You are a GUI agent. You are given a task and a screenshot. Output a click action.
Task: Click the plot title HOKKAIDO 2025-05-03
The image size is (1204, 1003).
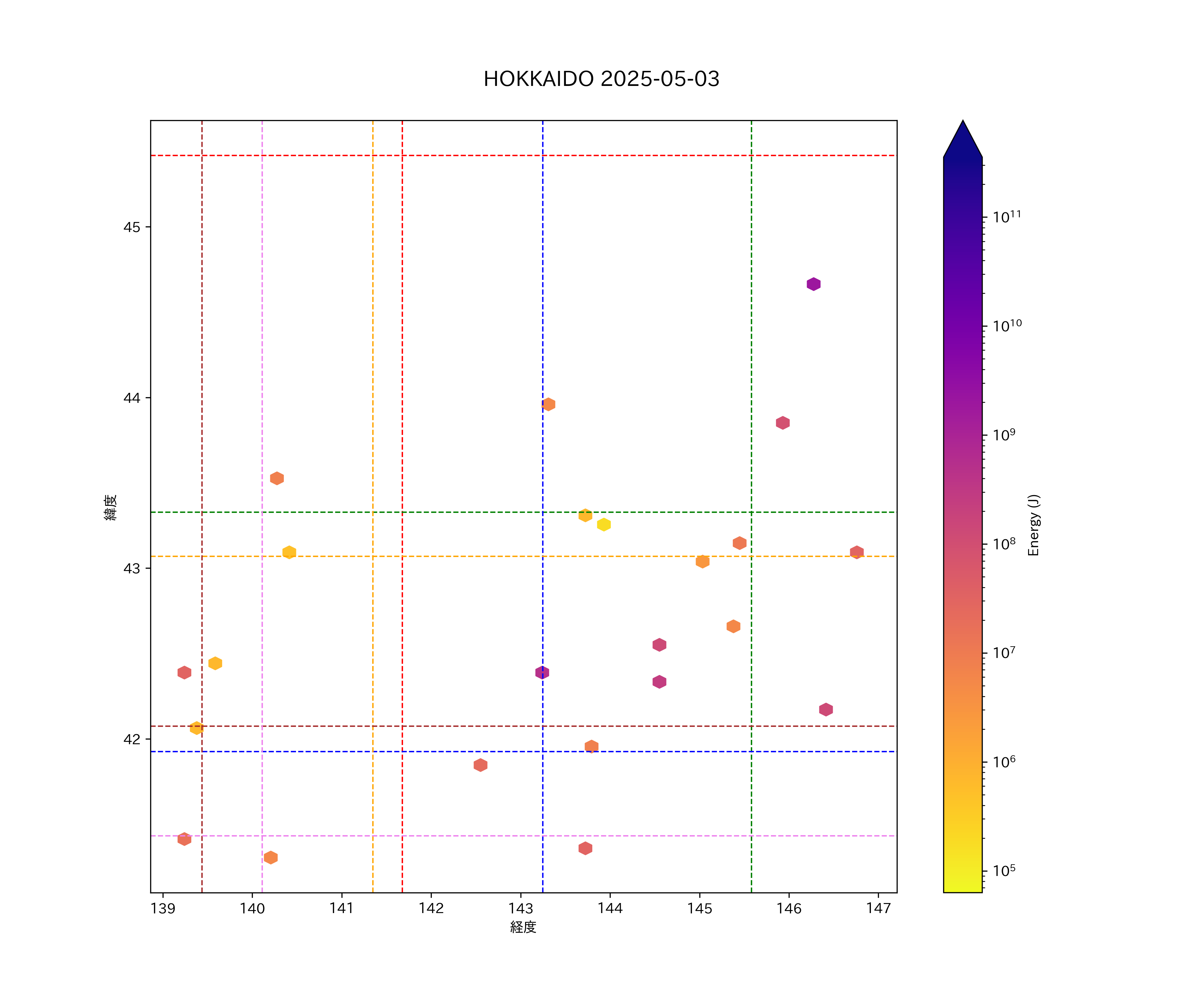click(x=601, y=79)
